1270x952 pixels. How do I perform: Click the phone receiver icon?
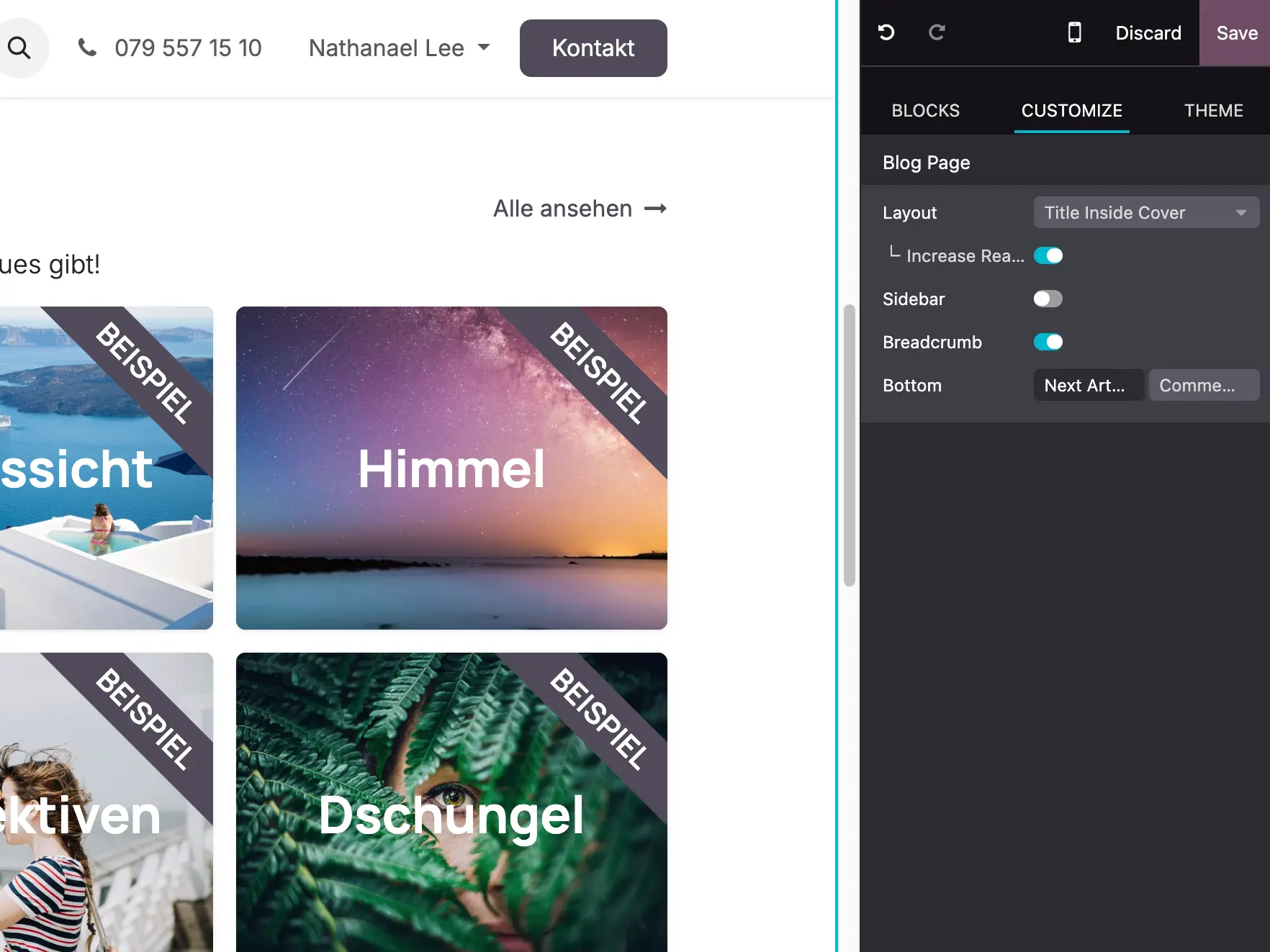point(87,47)
